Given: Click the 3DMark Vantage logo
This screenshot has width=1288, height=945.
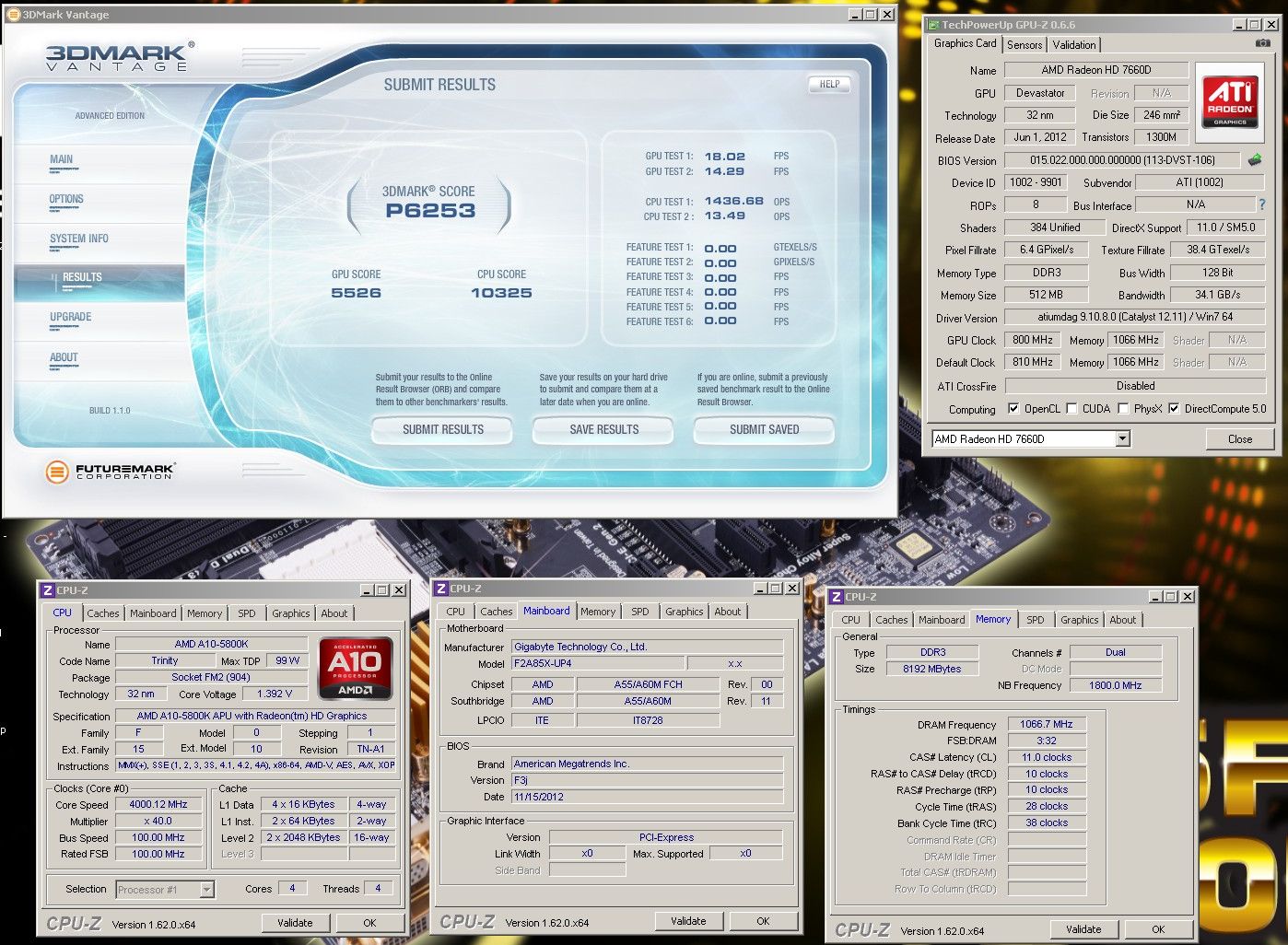Looking at the screenshot, I should click(x=120, y=56).
